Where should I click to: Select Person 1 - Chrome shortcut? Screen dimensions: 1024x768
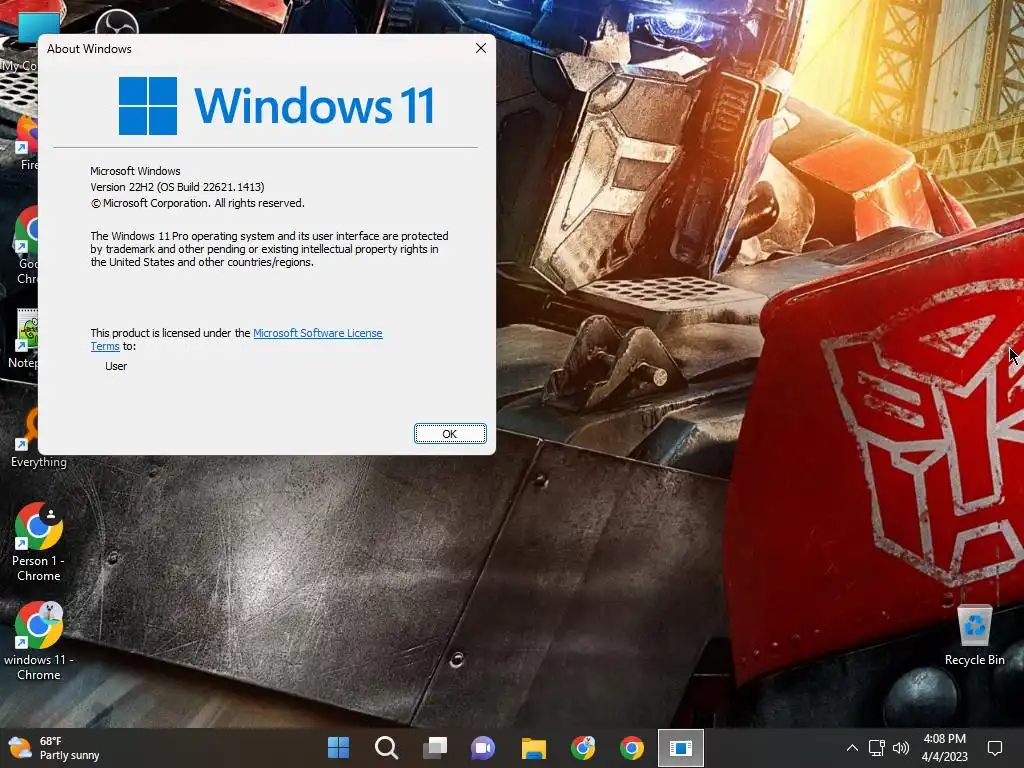tap(39, 542)
